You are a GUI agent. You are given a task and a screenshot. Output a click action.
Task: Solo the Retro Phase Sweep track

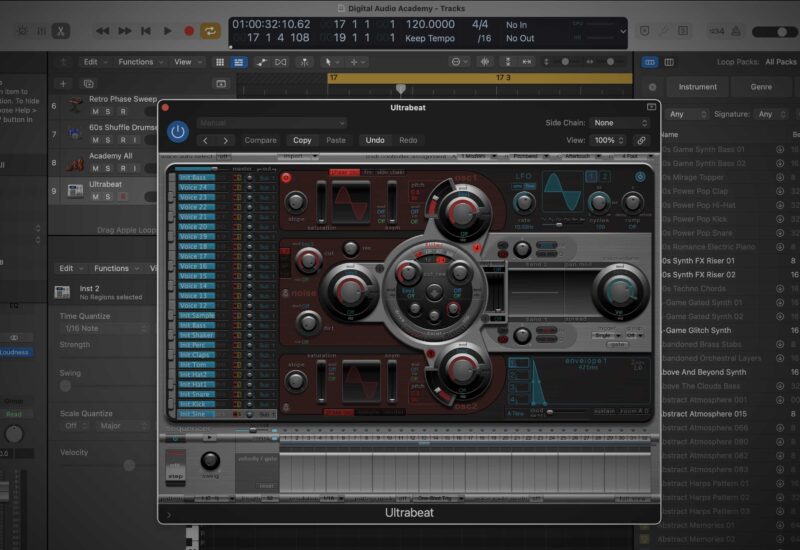pyautogui.click(x=108, y=111)
